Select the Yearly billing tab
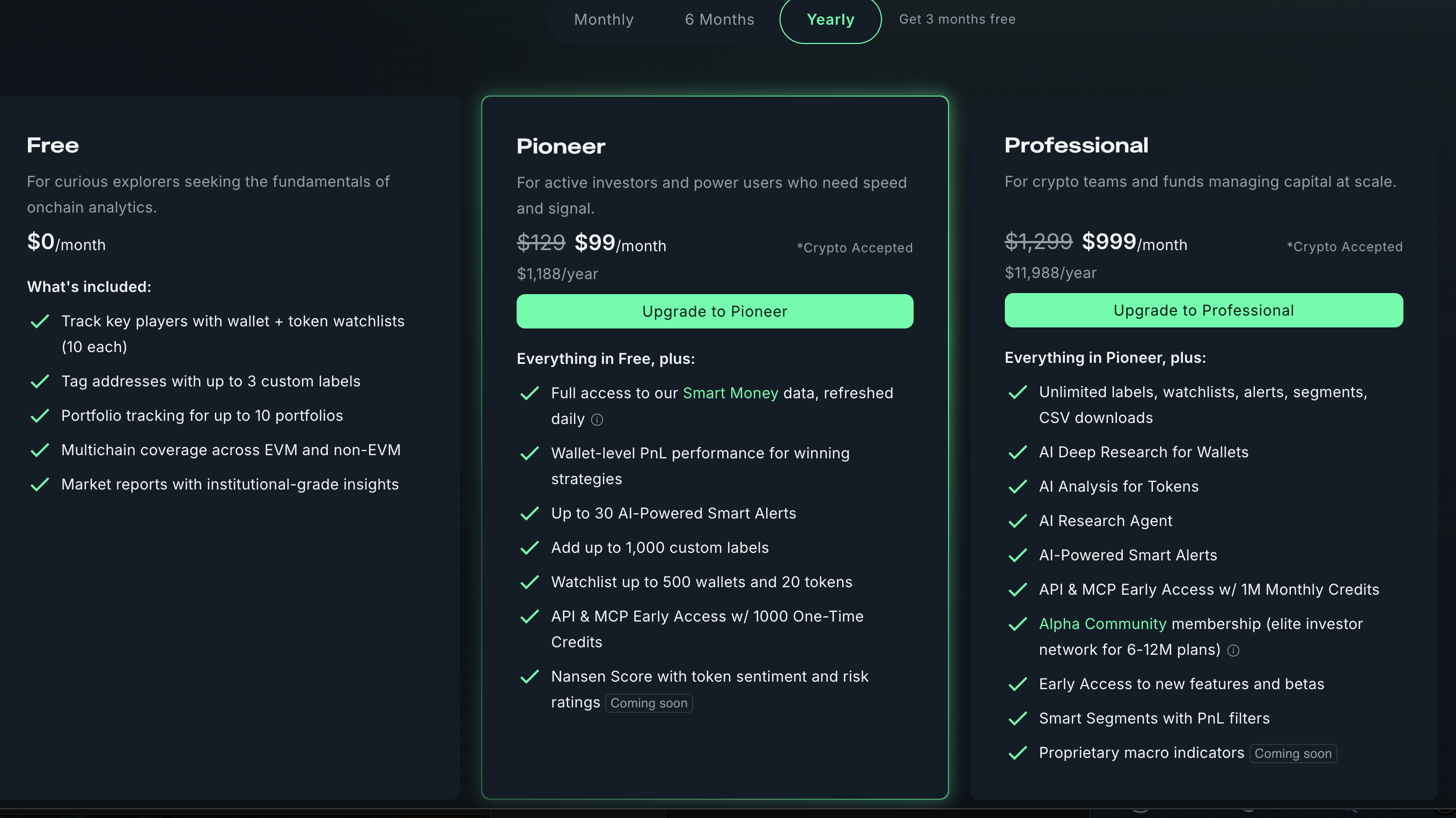This screenshot has height=818, width=1456. tap(830, 19)
